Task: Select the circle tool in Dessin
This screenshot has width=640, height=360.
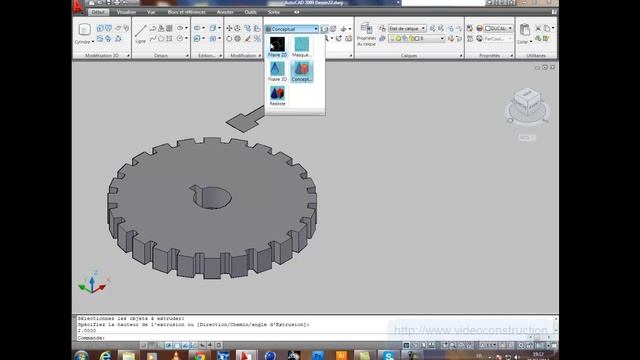Action: point(180,39)
